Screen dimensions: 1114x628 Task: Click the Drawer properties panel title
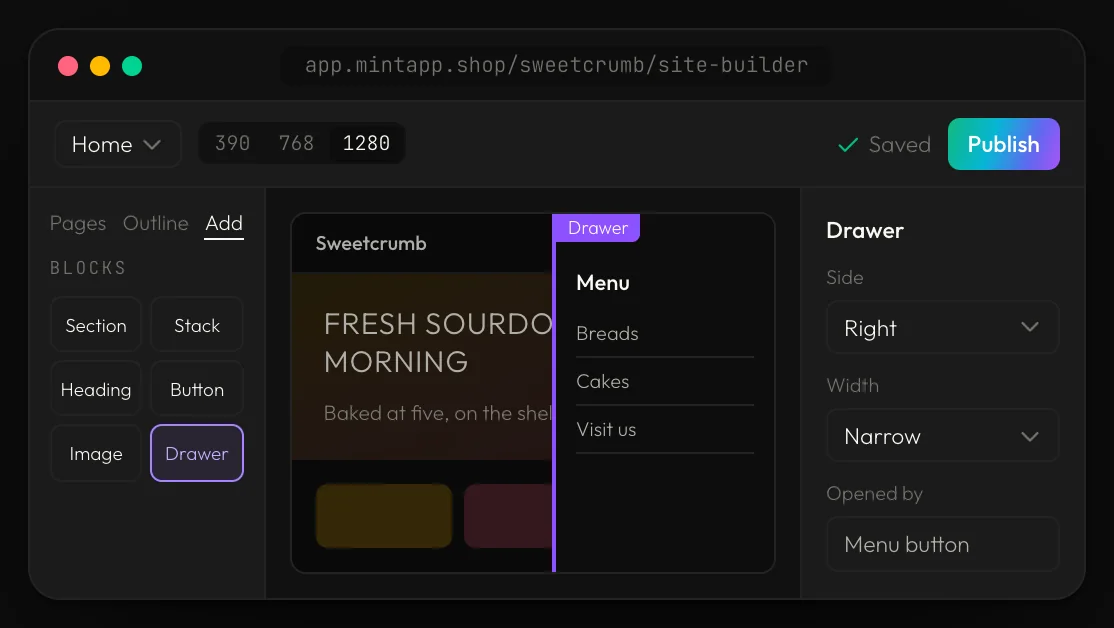[865, 231]
